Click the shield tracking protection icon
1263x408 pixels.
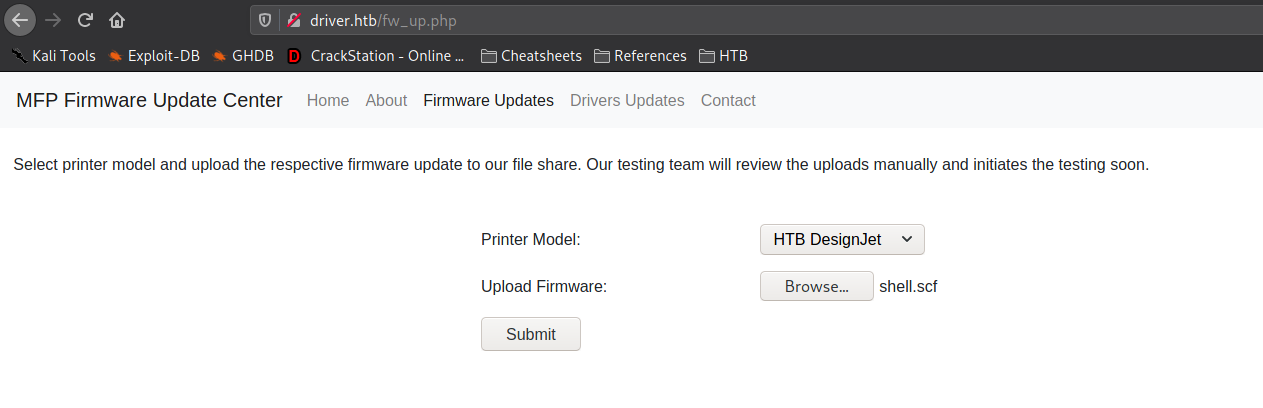coord(265,20)
